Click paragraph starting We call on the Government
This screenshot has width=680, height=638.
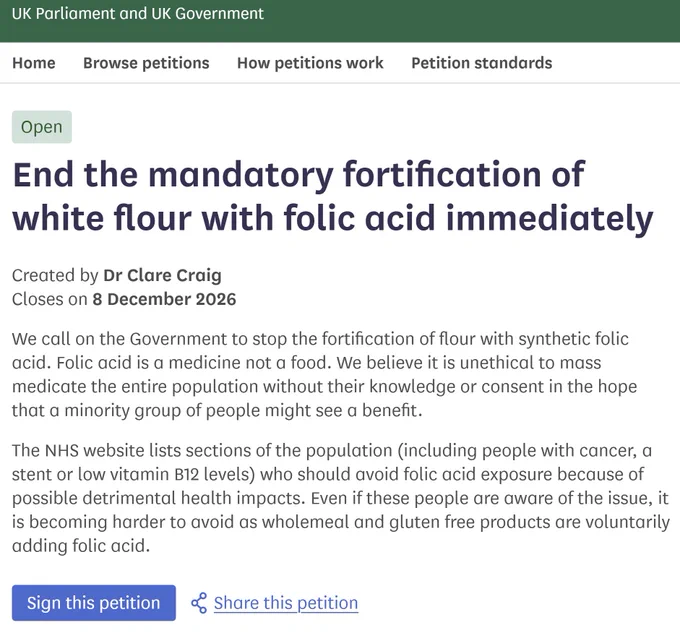[324, 374]
